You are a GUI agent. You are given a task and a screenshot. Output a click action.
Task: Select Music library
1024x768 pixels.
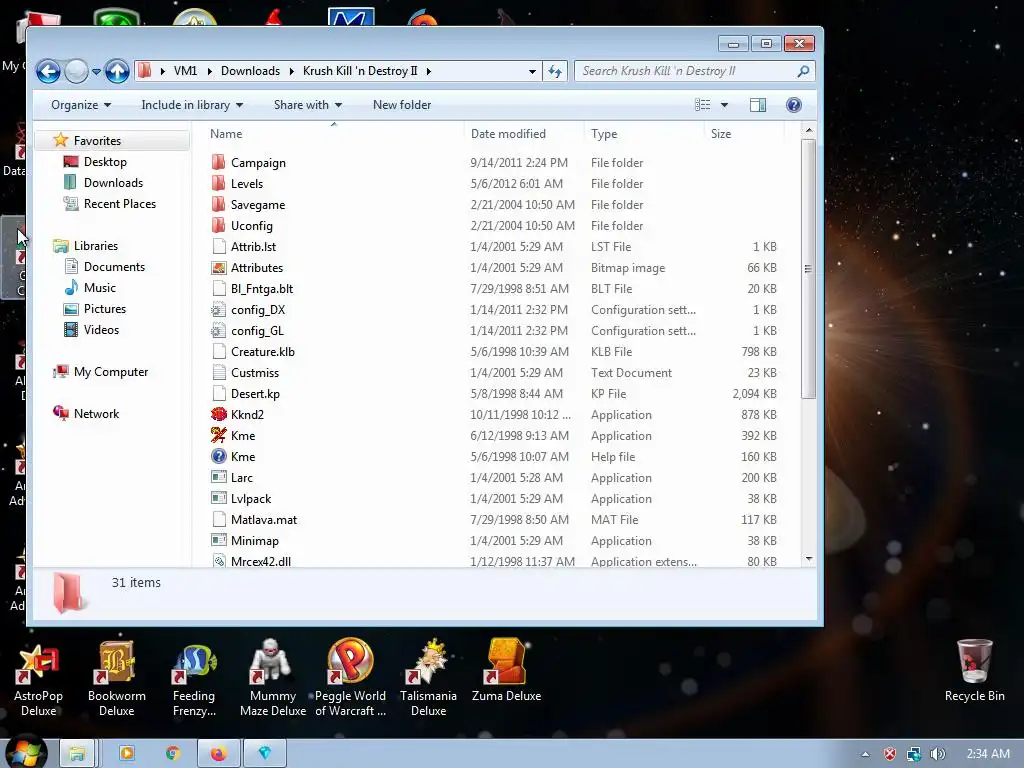tap(99, 287)
